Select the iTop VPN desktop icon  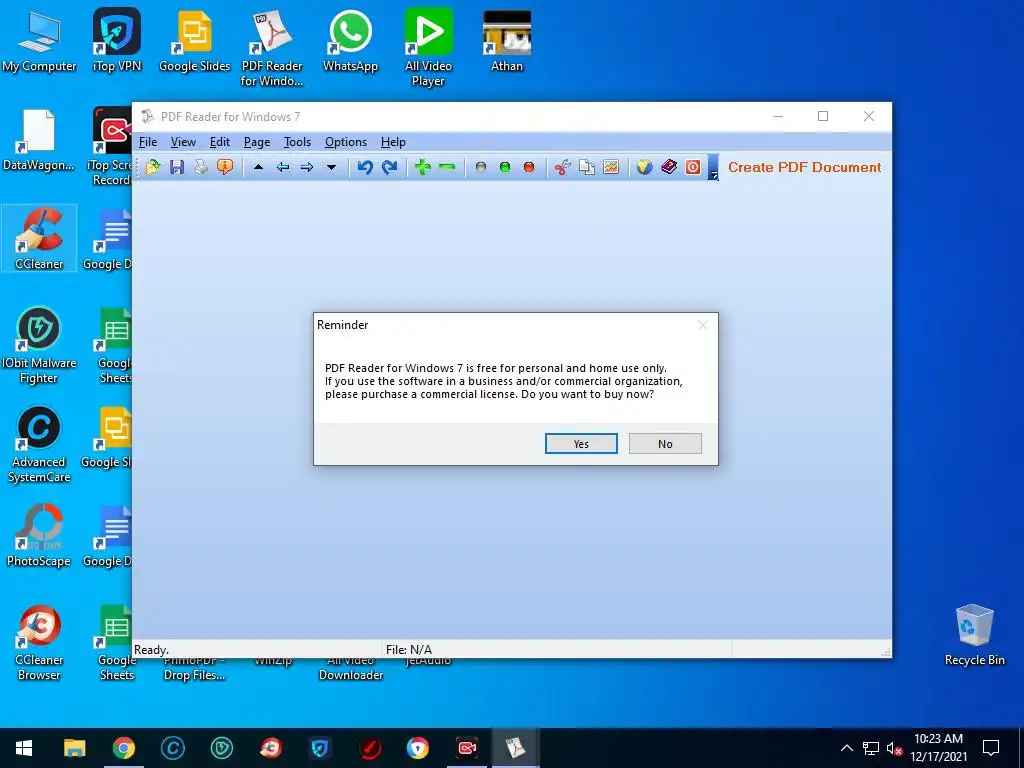point(117,40)
